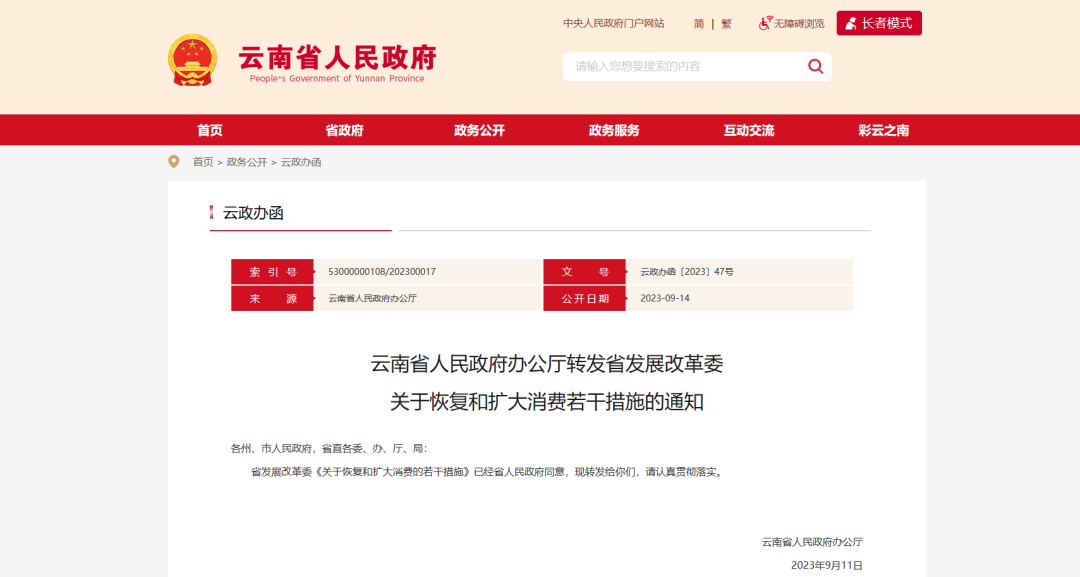
Task: Go to 首页 in breadcrumb
Action: pyautogui.click(x=202, y=162)
